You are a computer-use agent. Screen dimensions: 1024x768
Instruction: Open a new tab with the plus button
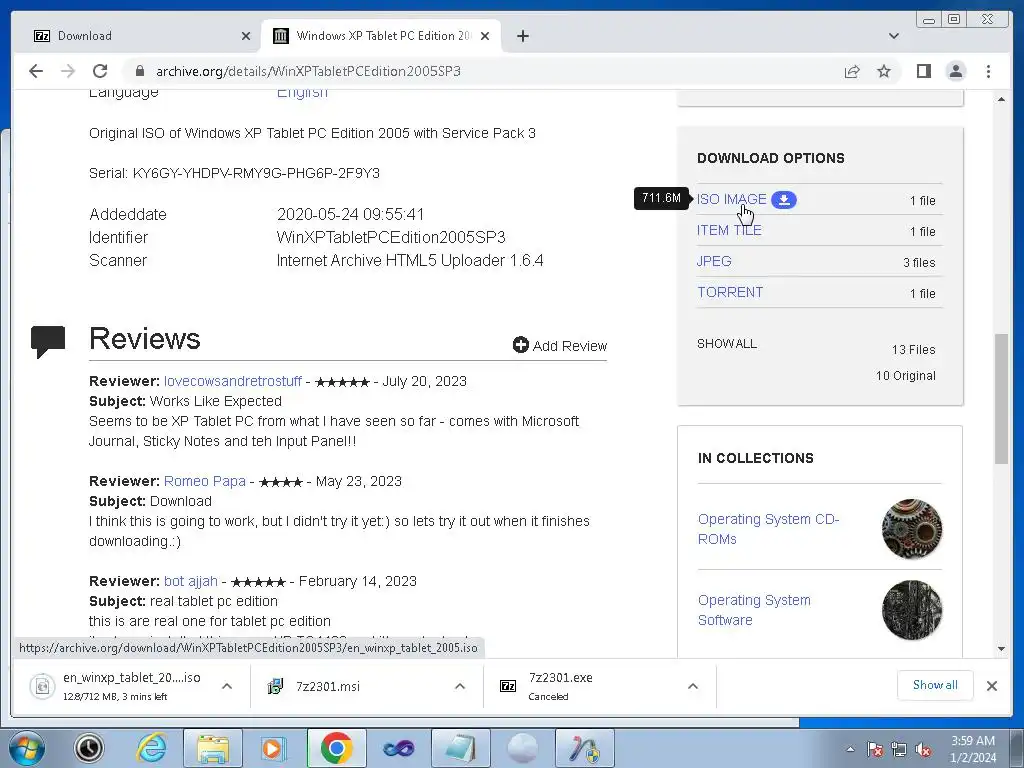tap(522, 36)
